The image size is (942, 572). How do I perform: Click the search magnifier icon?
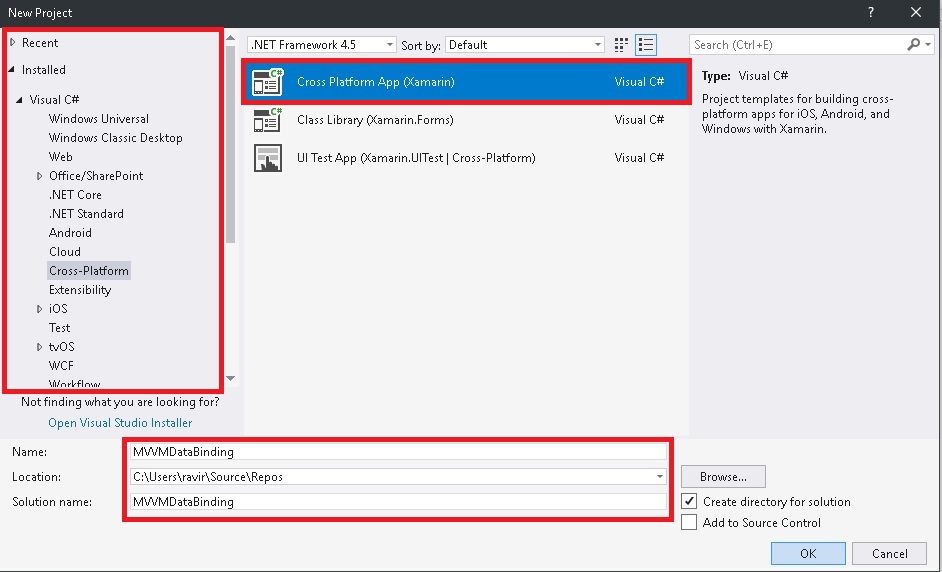(913, 44)
